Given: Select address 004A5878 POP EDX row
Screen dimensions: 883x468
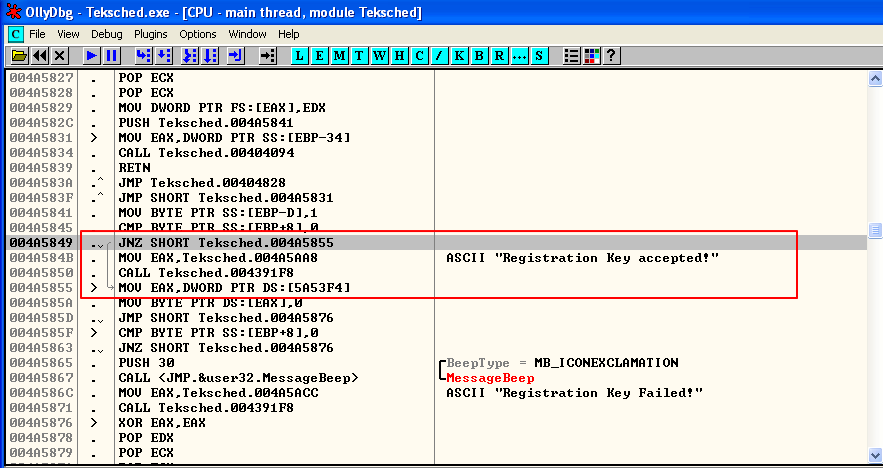Looking at the screenshot, I should [x=436, y=438].
